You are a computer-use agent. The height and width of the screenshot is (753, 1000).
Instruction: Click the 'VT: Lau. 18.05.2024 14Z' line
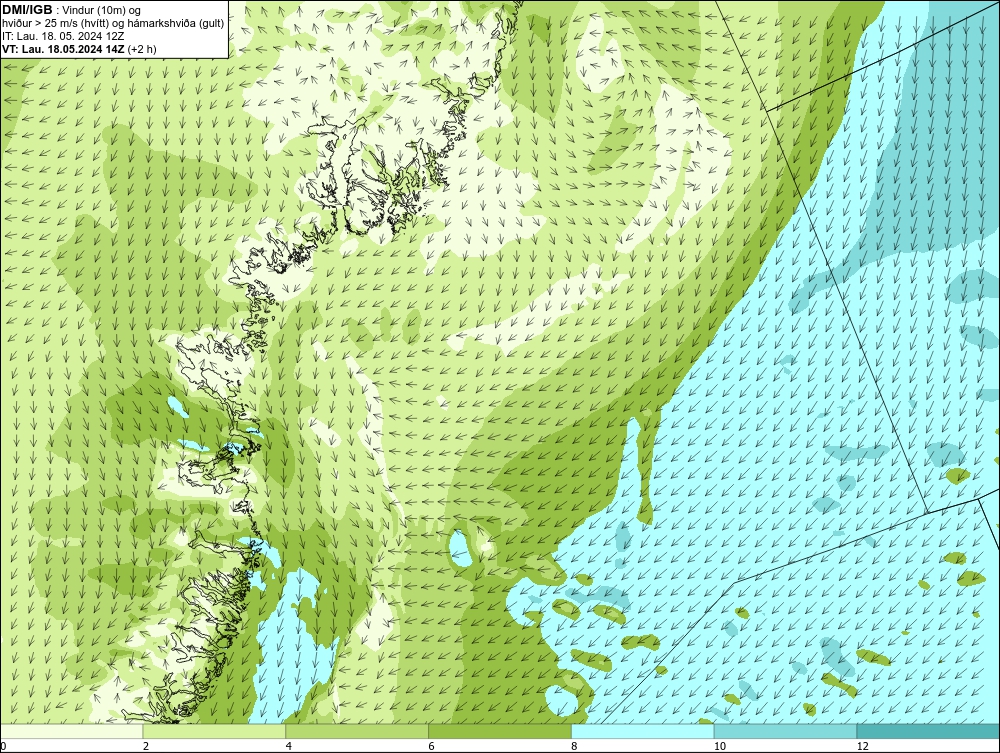pos(64,49)
